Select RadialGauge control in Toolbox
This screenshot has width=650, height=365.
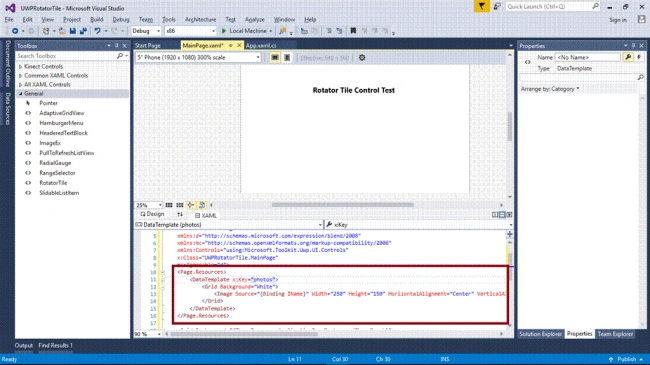55,163
